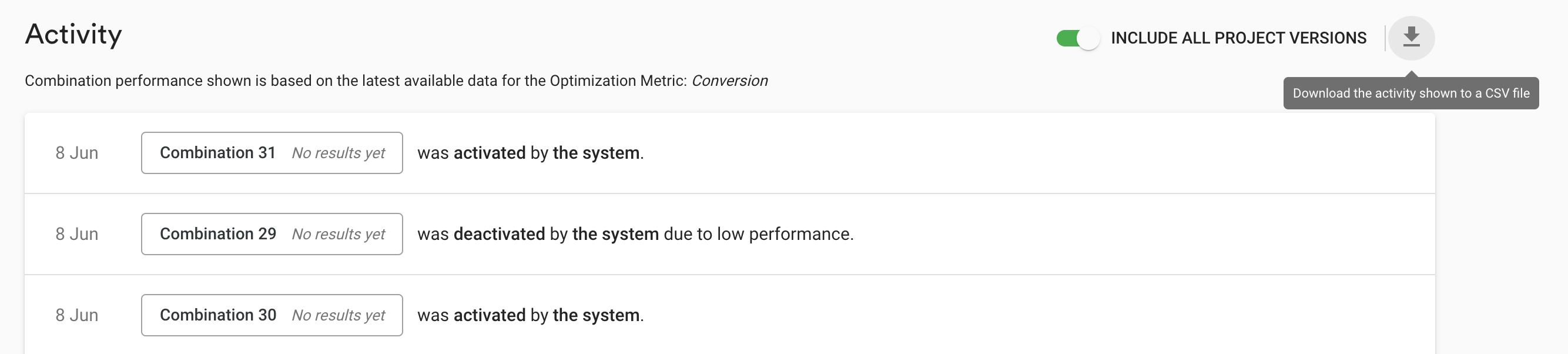Click 'deactivated' text in Combination 29 entry
The height and width of the screenshot is (354, 1568).
pos(499,234)
